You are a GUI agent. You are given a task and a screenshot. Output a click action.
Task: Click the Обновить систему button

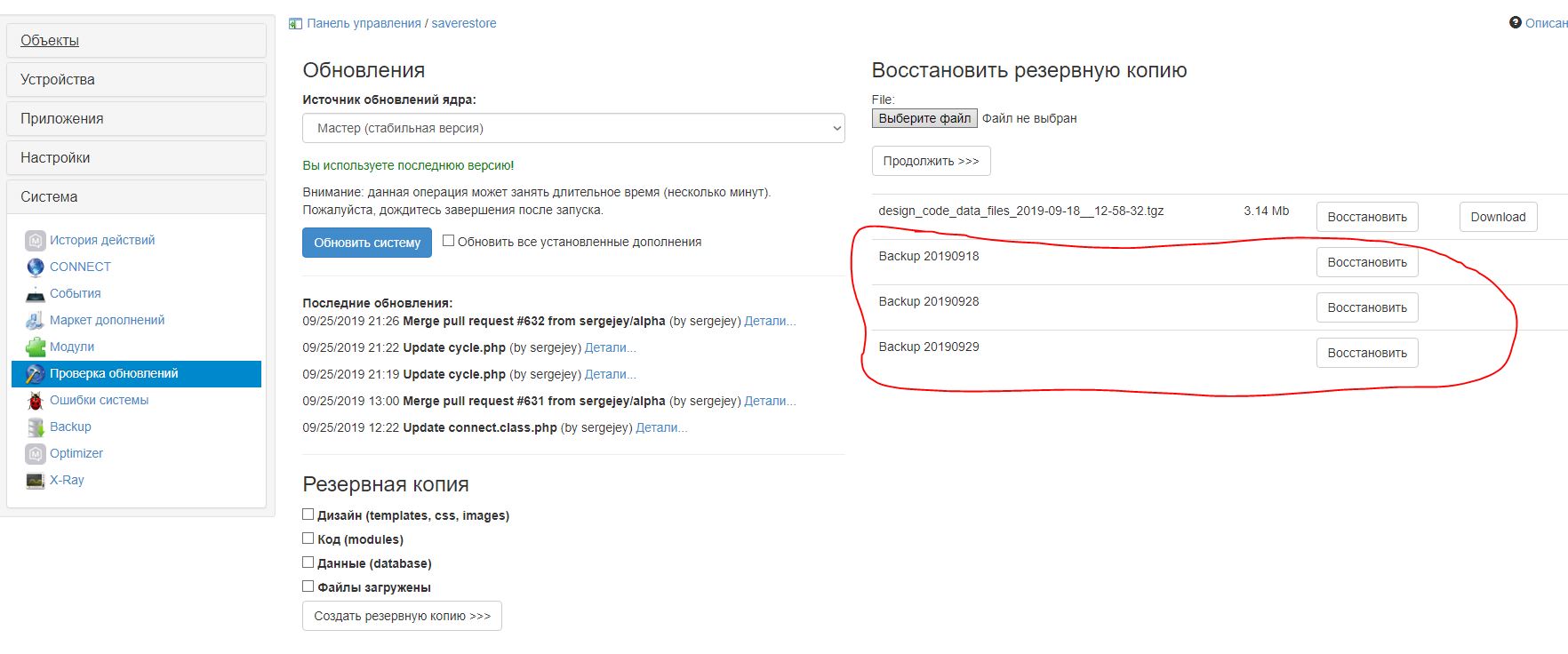[x=366, y=243]
